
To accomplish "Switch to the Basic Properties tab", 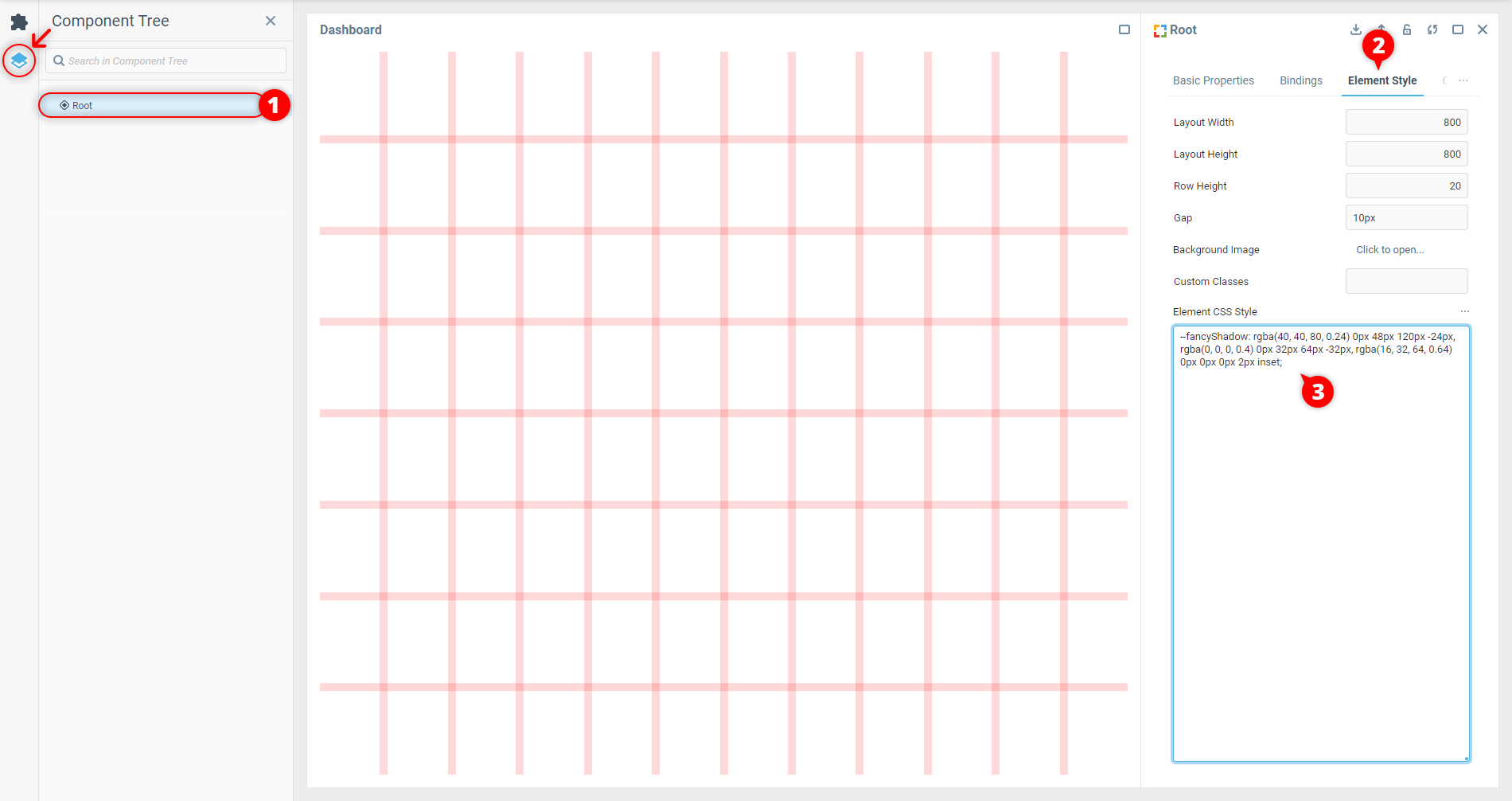I will tap(1213, 80).
